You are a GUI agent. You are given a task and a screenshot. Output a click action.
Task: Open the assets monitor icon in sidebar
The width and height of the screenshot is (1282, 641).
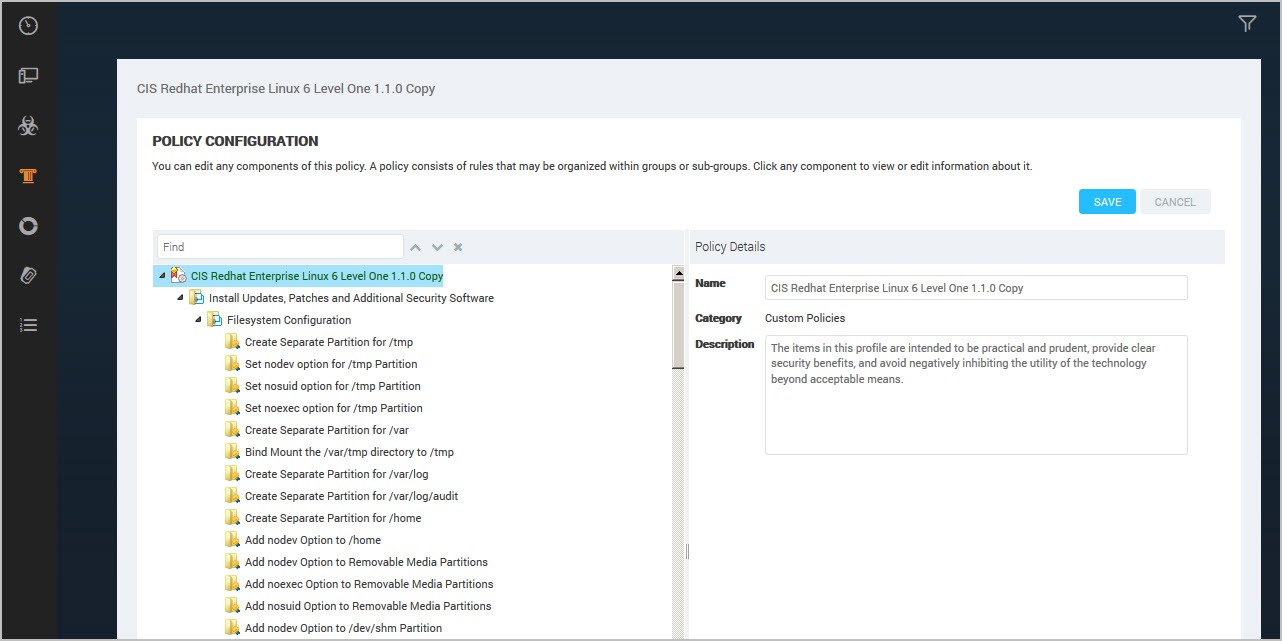(28, 76)
